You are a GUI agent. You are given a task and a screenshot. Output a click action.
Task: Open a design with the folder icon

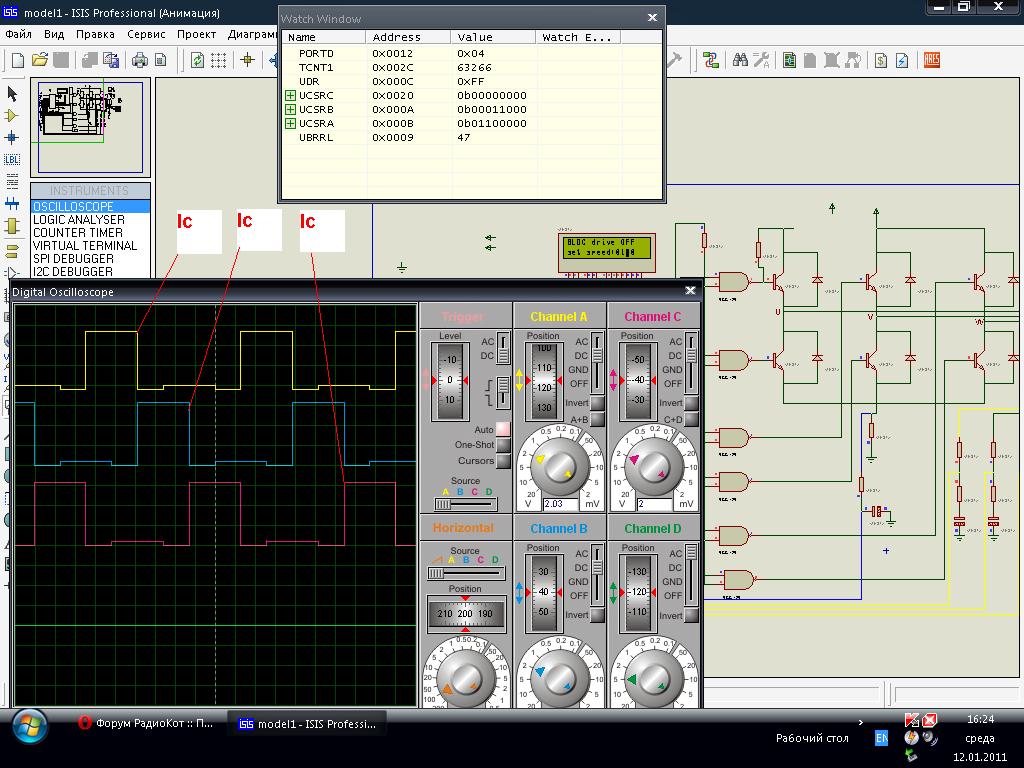pyautogui.click(x=40, y=60)
